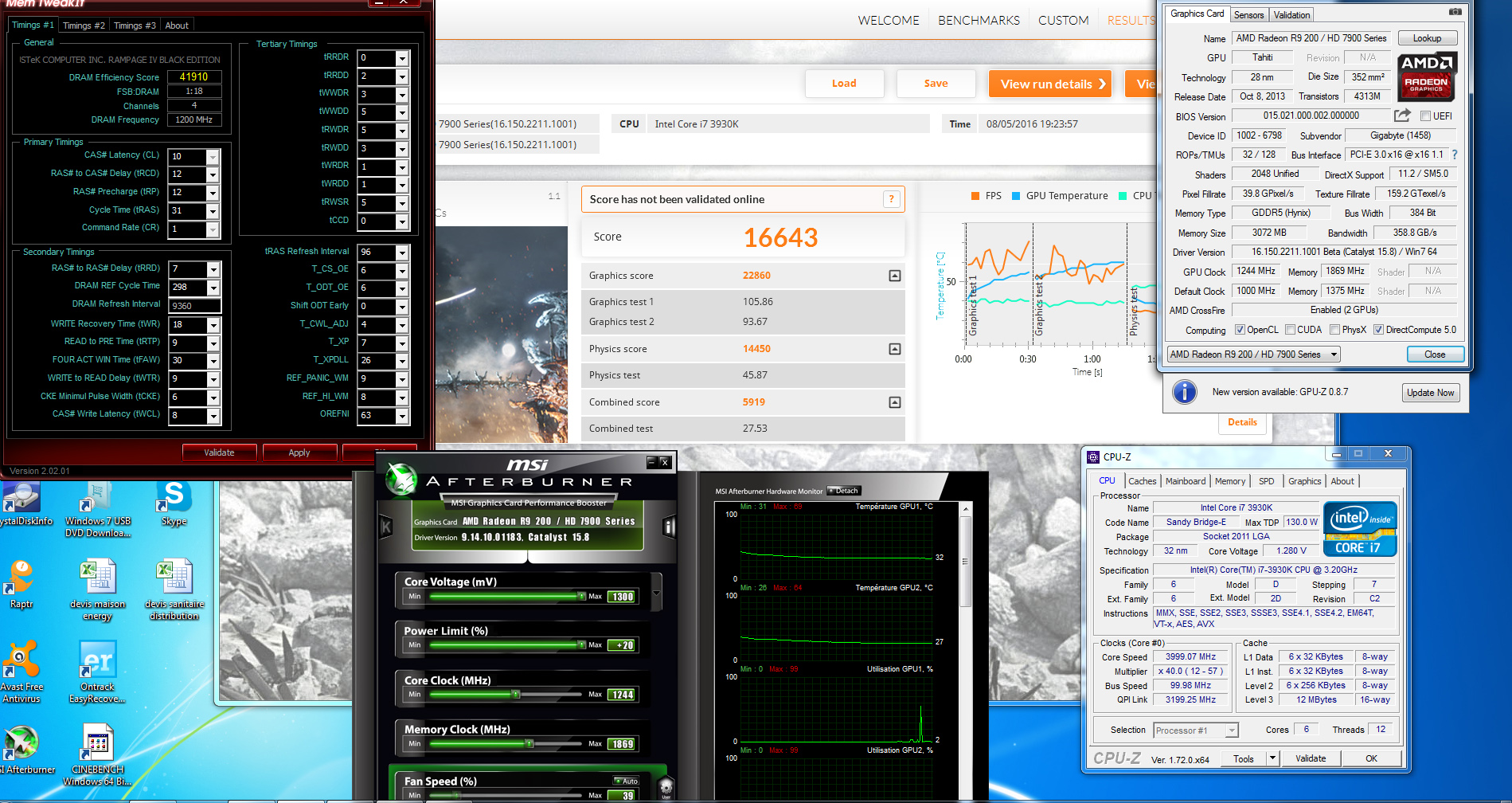Toggle Auto fan speed in Afterburner
This screenshot has height=803, width=1512.
(x=626, y=781)
